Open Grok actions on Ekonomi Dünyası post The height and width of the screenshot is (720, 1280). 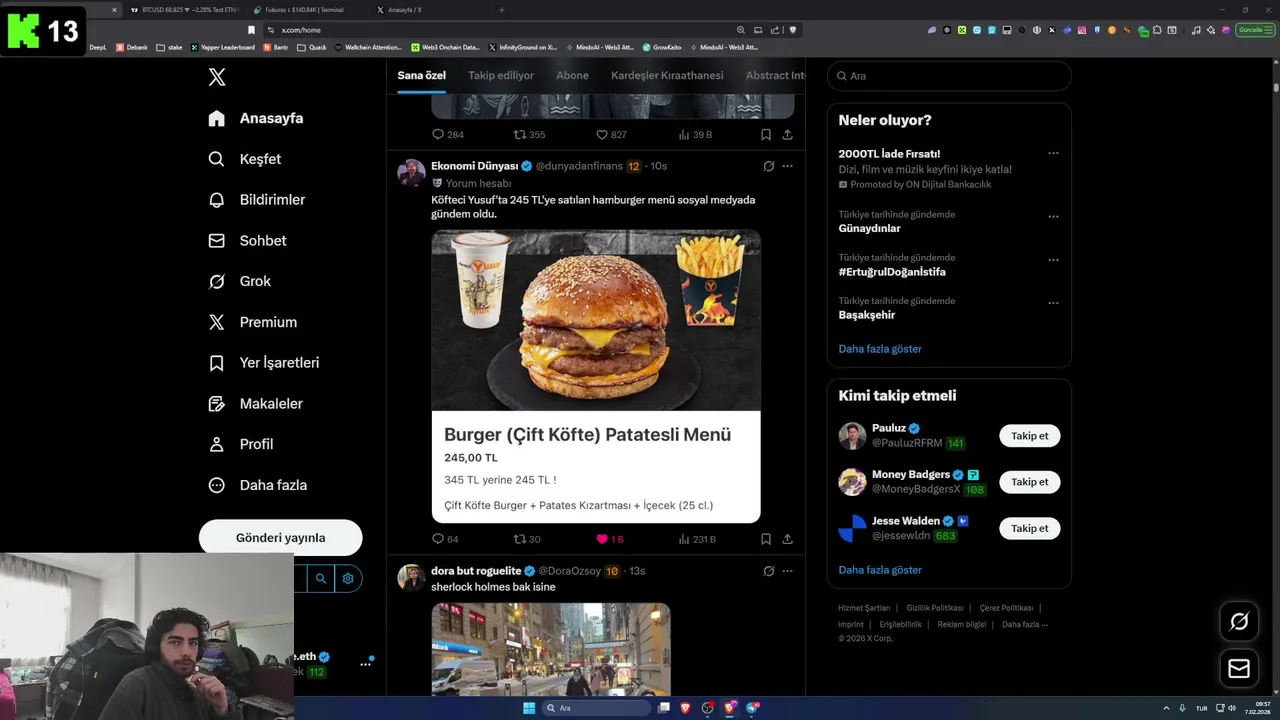click(x=768, y=166)
